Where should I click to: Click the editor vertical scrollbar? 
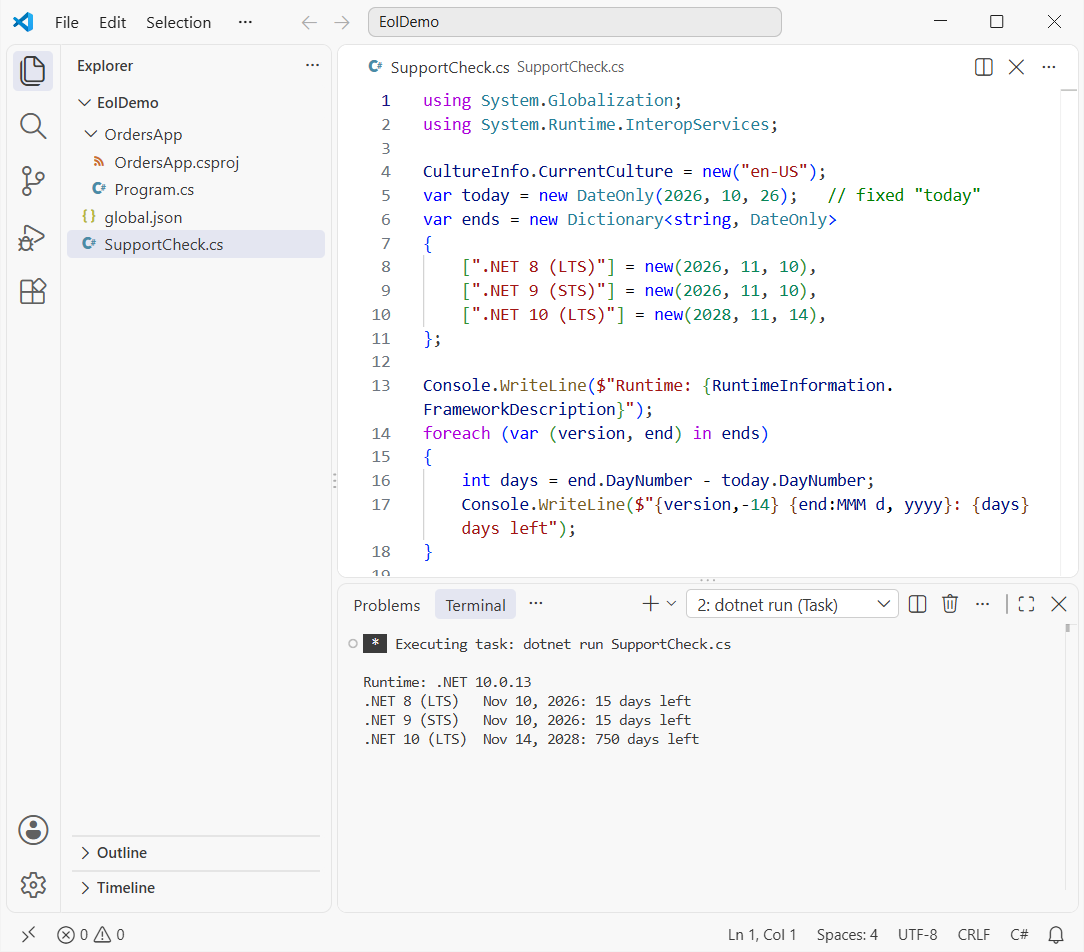click(x=1069, y=332)
